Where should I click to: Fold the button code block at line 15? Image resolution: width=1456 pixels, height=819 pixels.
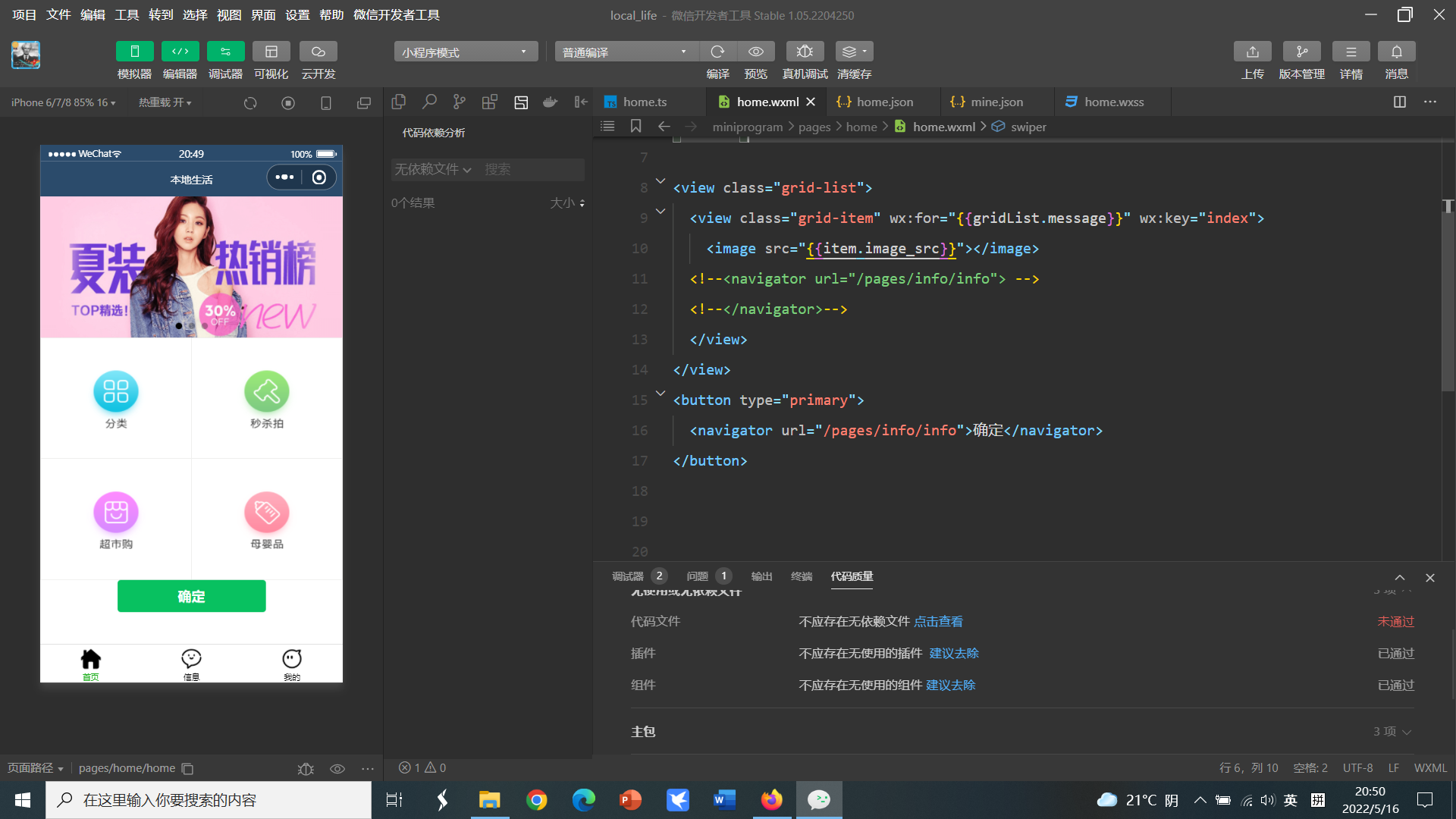click(661, 394)
